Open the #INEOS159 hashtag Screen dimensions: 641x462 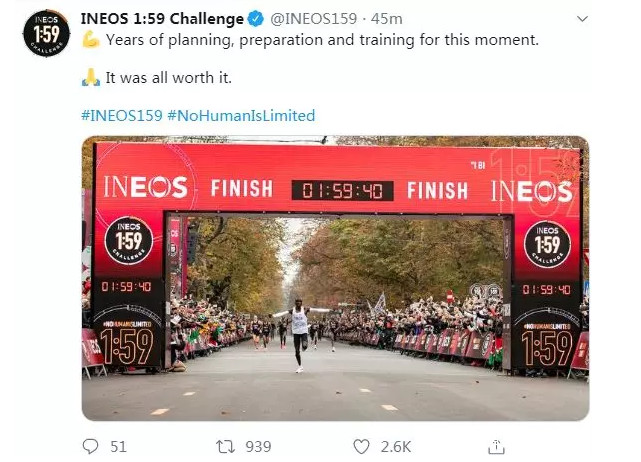(120, 115)
